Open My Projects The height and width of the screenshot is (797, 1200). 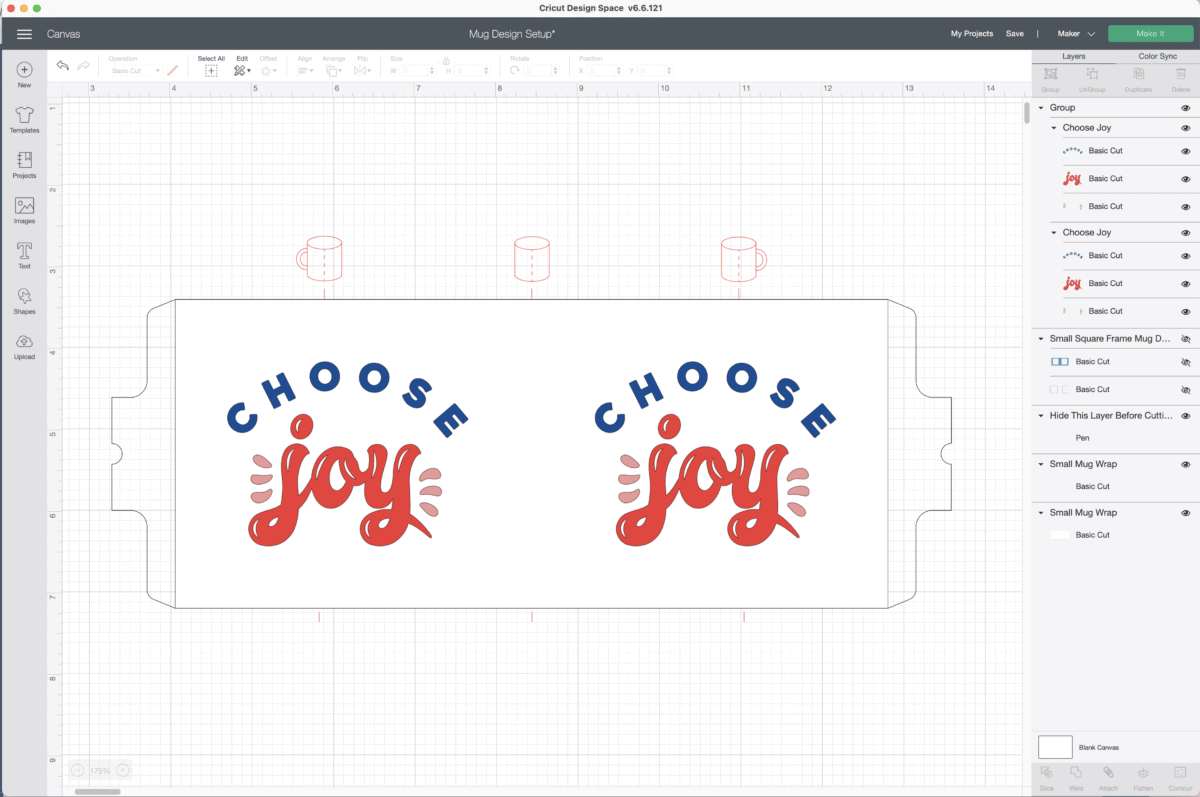pos(971,34)
